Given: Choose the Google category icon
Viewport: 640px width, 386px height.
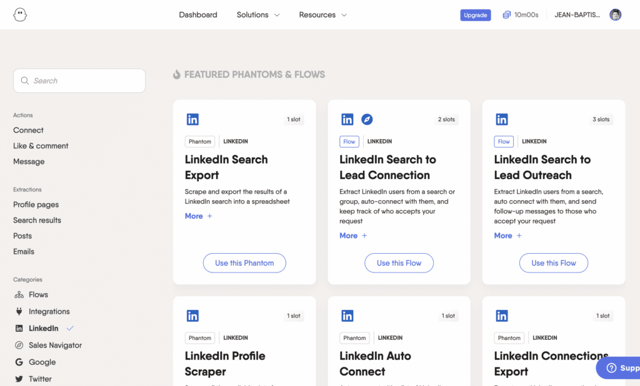Looking at the screenshot, I should (19, 362).
